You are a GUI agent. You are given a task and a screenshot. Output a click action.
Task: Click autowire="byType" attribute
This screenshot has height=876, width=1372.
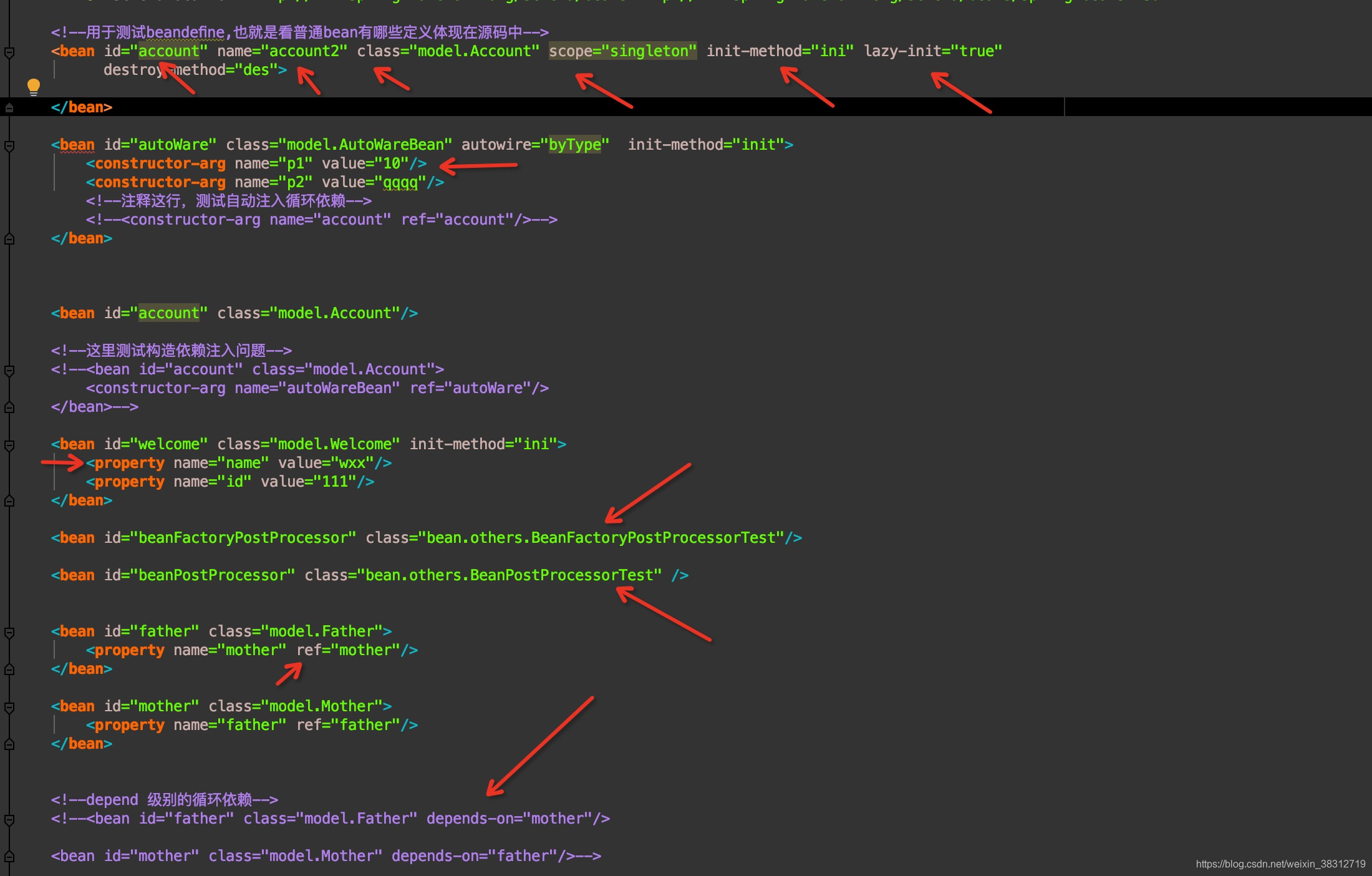click(536, 145)
